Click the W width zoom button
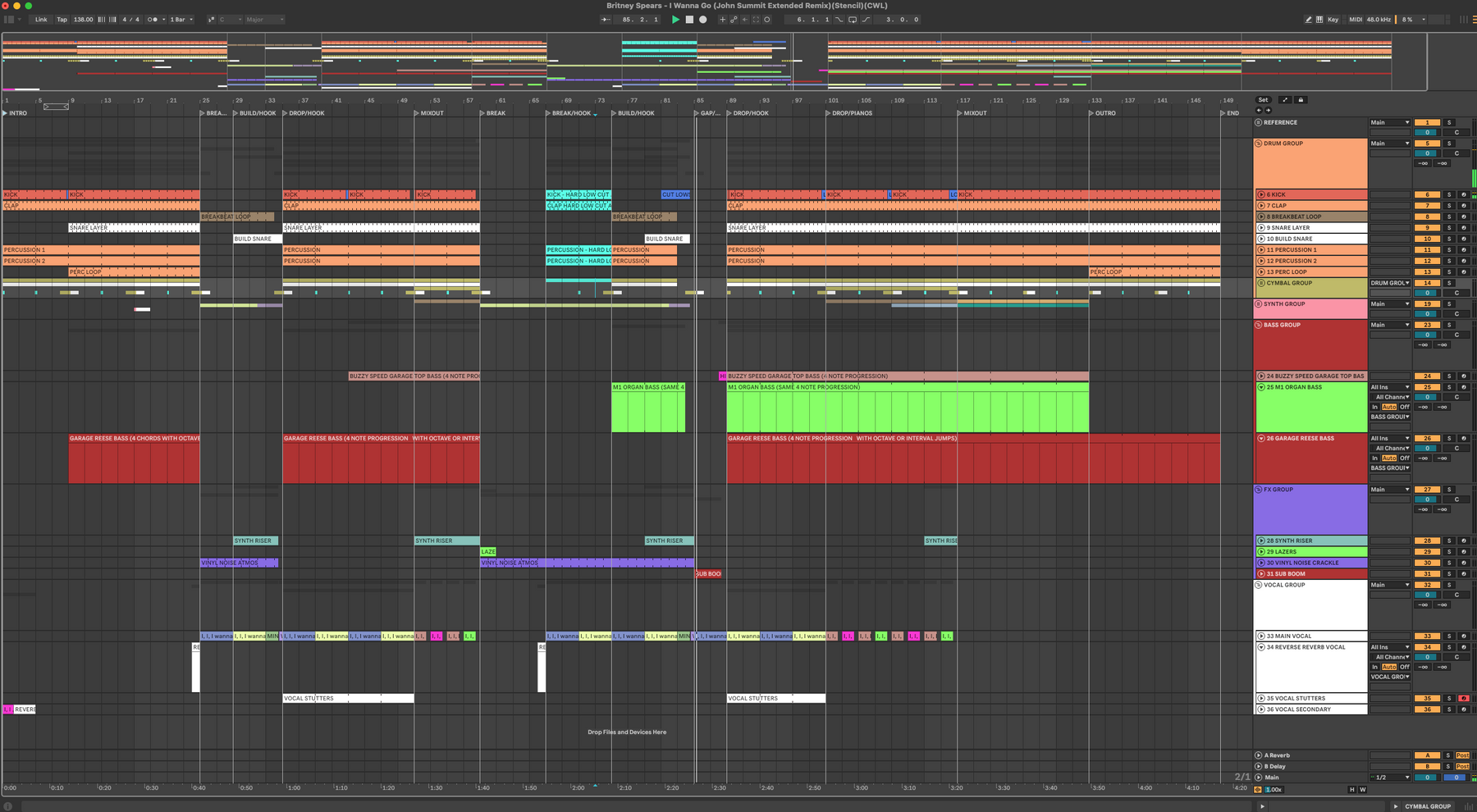1477x812 pixels. tap(1363, 790)
